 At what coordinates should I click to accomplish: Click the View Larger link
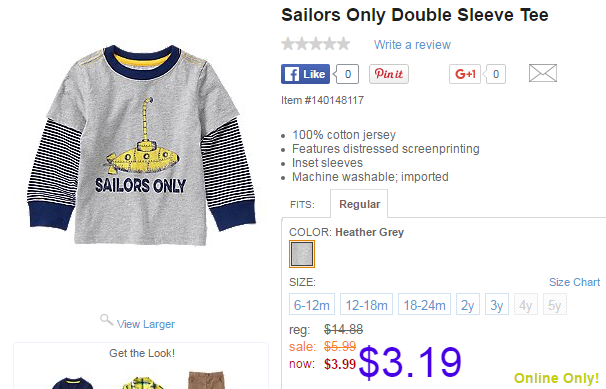point(146,324)
